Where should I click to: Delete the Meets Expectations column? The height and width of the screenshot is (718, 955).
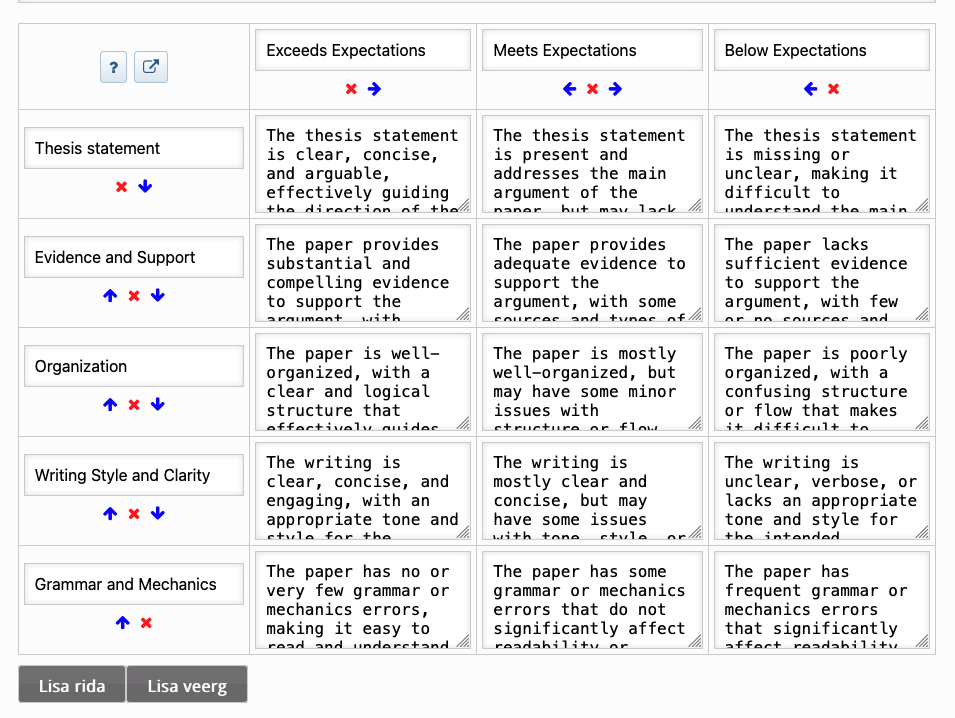coord(593,89)
